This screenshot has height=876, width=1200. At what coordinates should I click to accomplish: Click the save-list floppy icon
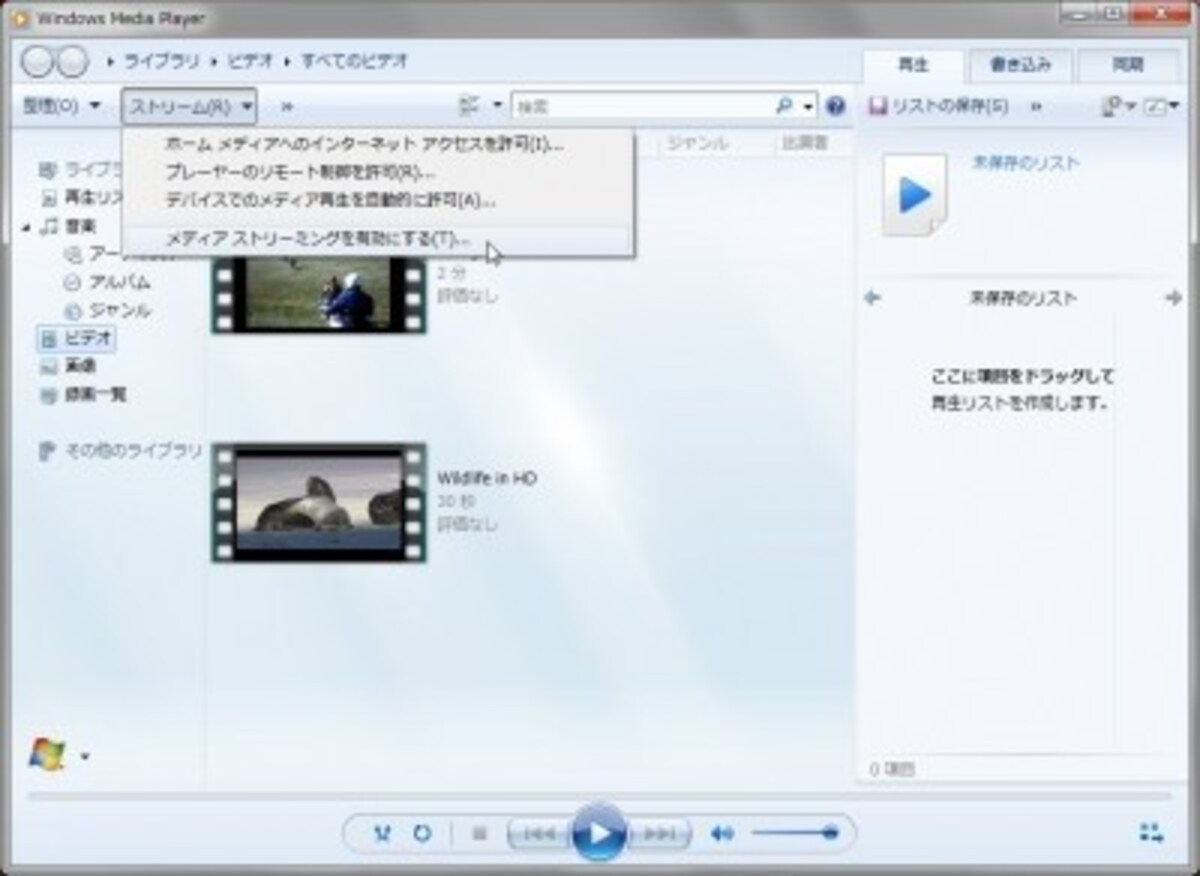pyautogui.click(x=877, y=106)
